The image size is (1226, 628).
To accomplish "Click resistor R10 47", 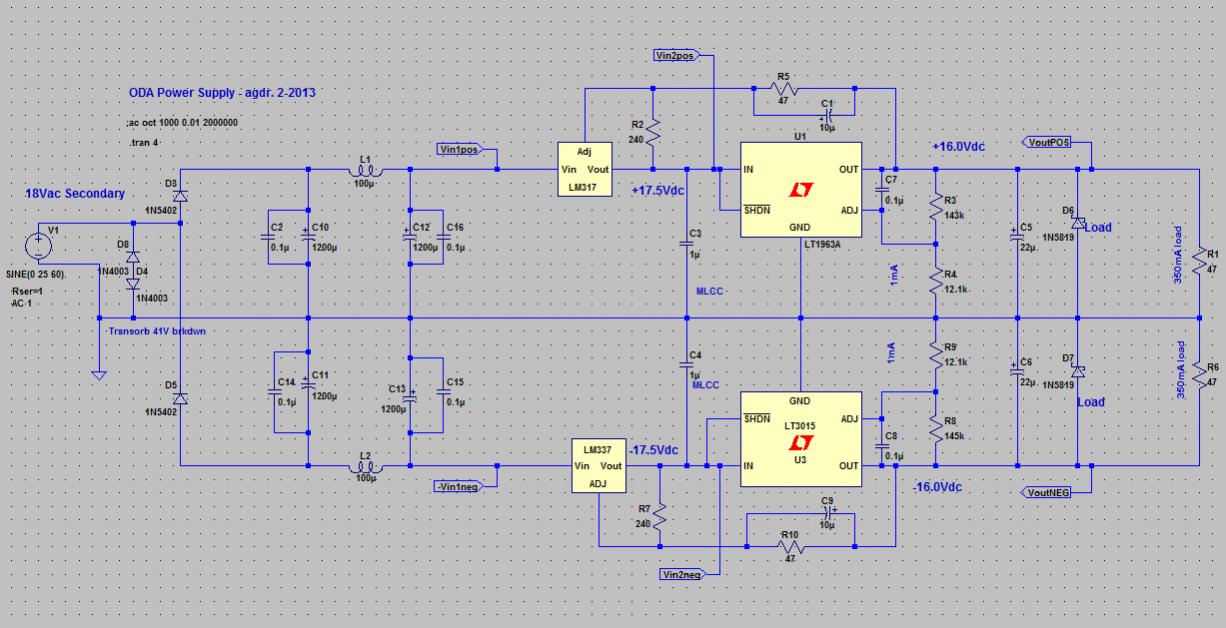I will click(x=791, y=546).
